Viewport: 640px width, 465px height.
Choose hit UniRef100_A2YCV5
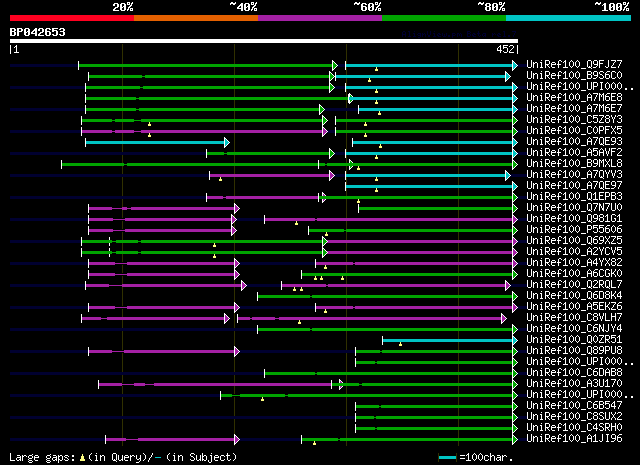pos(574,252)
